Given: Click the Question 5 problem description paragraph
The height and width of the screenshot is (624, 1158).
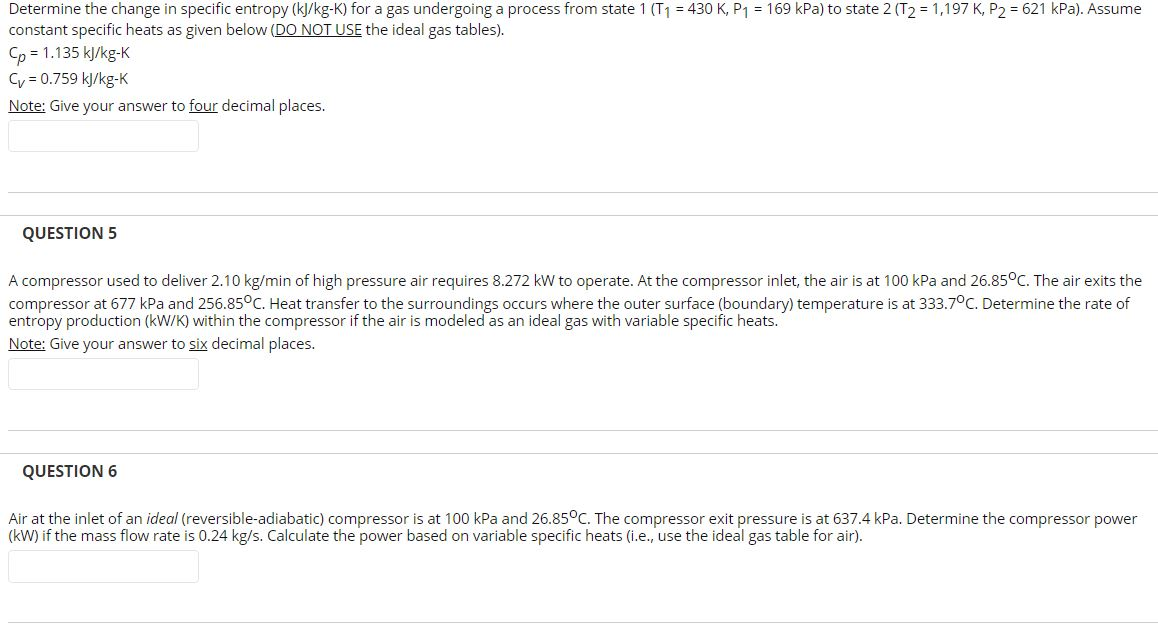Looking at the screenshot, I should point(570,300).
